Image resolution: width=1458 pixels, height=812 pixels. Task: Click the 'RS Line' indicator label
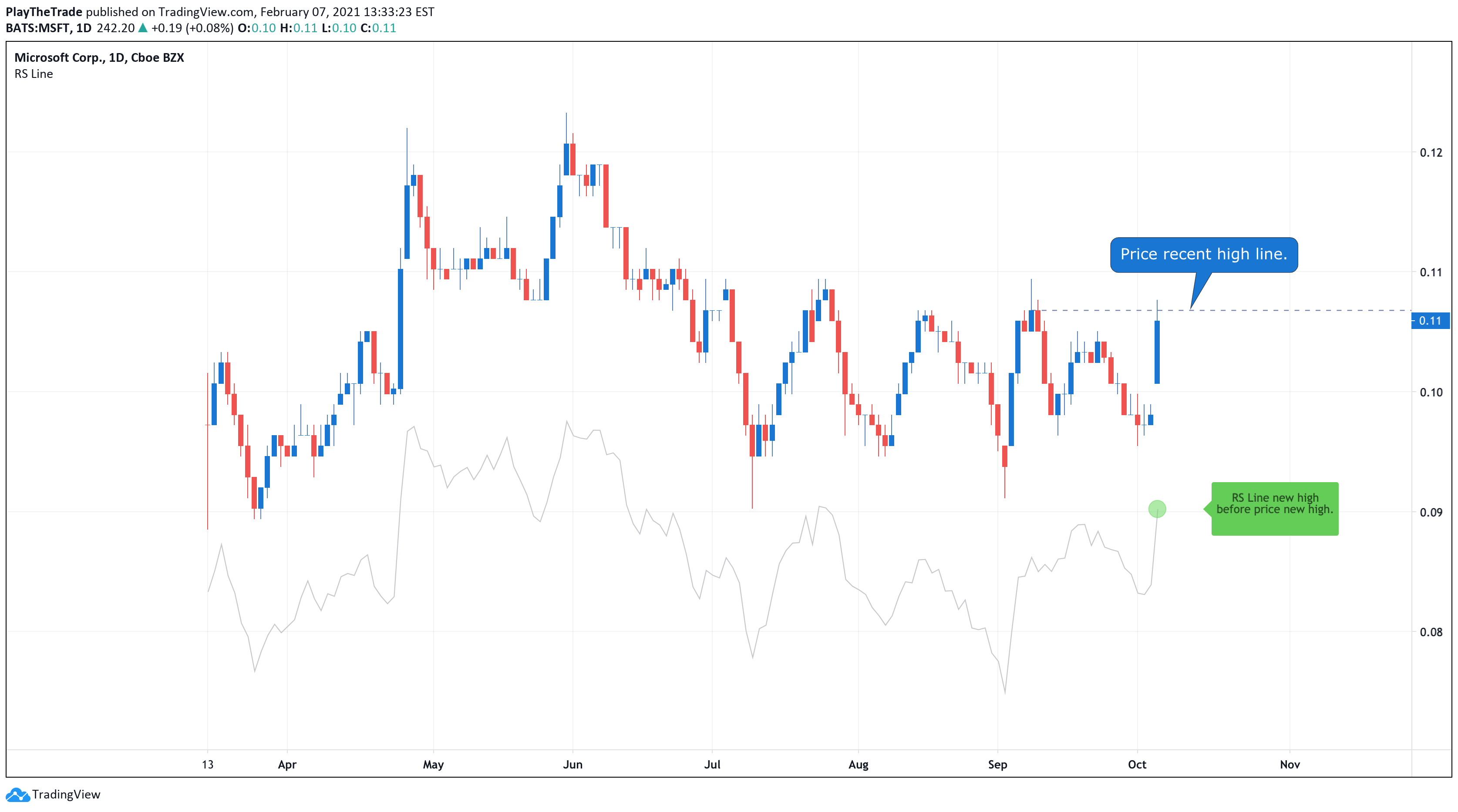pos(34,74)
